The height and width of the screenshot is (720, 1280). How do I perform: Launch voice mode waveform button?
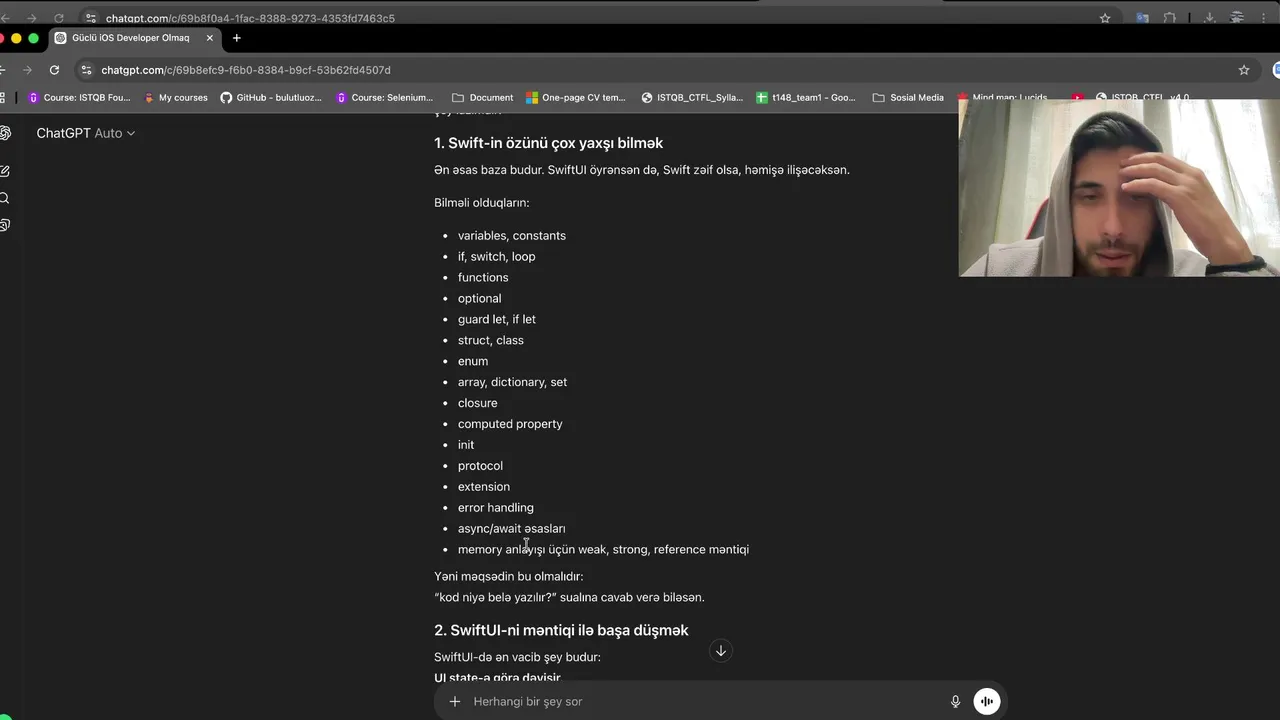987,701
